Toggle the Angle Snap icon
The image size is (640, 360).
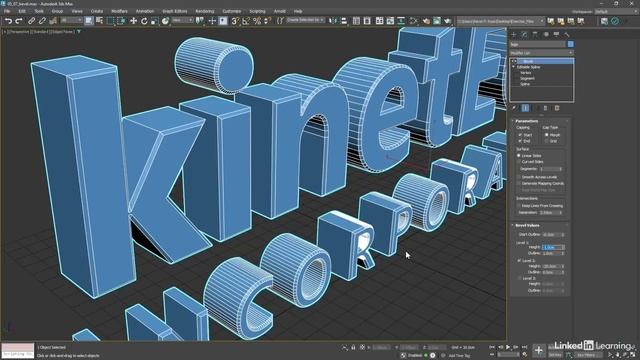click(246, 21)
